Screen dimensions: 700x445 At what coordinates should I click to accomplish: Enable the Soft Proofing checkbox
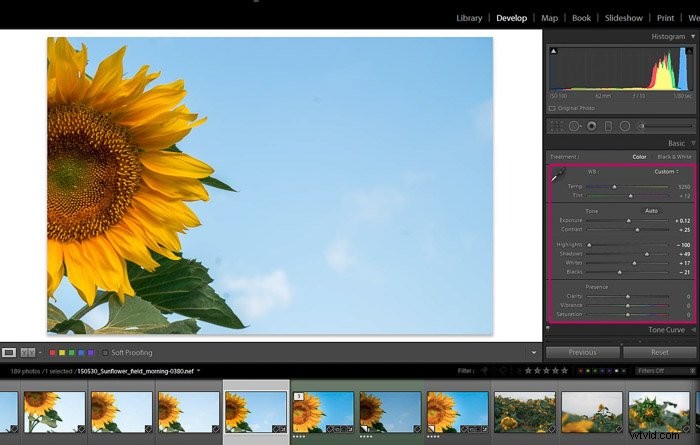pos(105,353)
